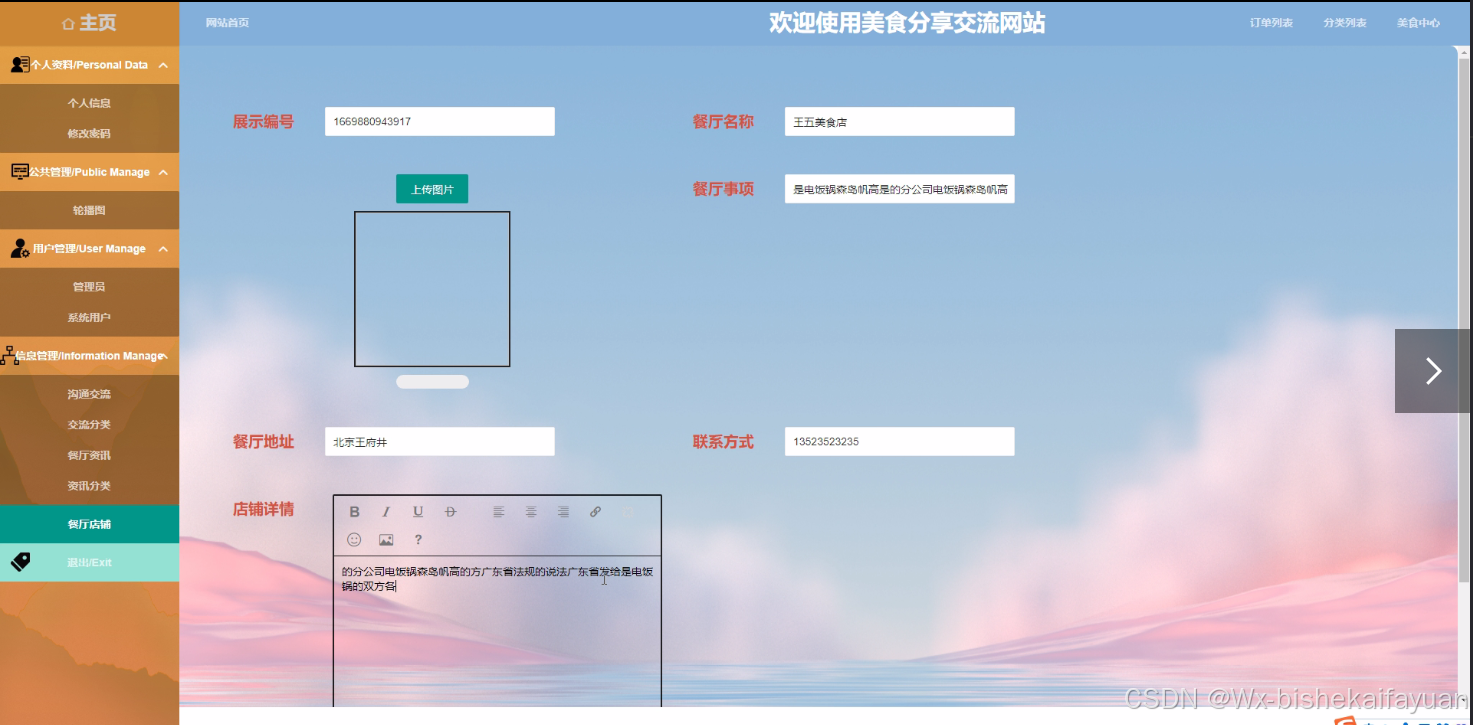The width and height of the screenshot is (1473, 725).
Task: Go to 网站首页 link
Action: pyautogui.click(x=227, y=23)
